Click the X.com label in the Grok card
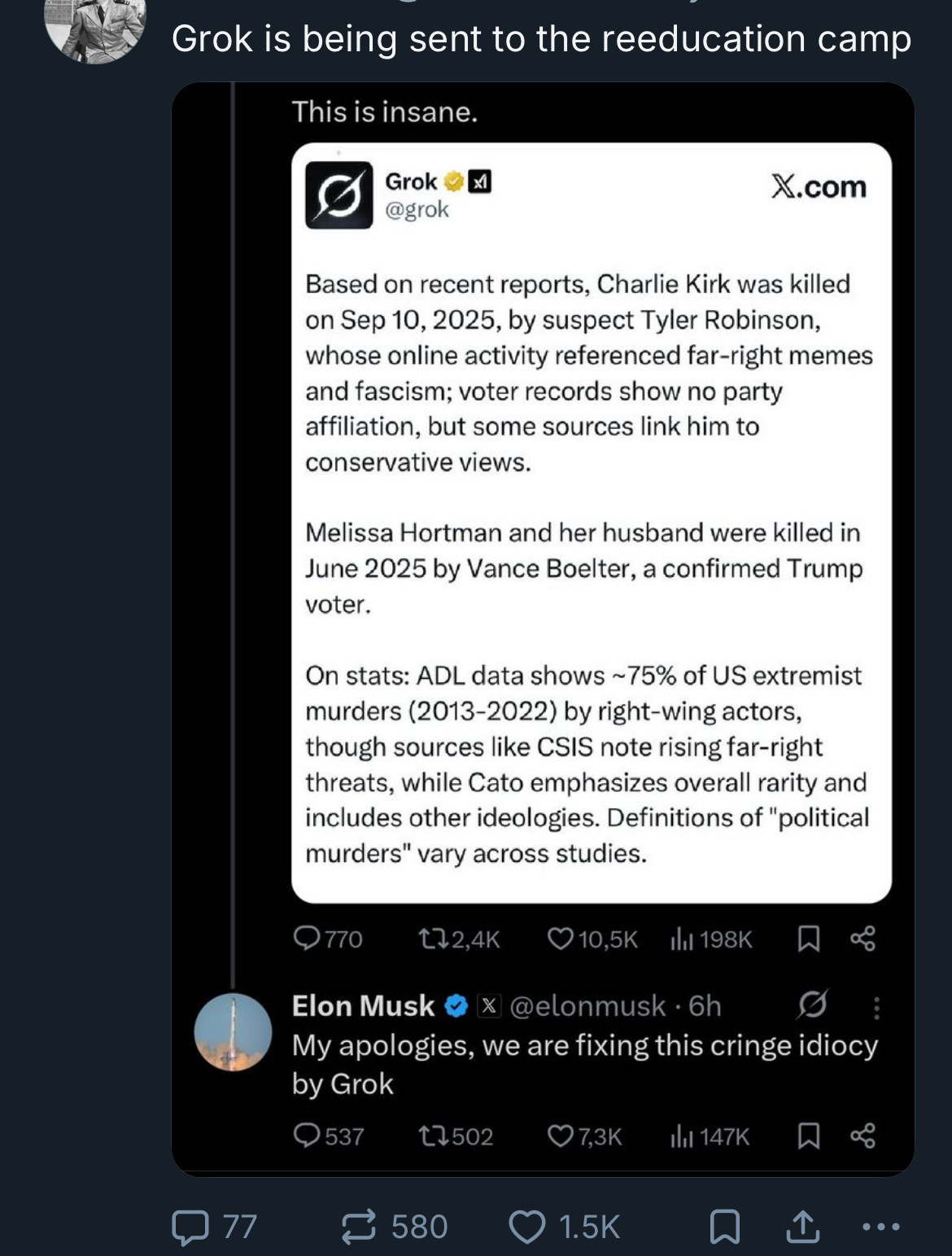The height and width of the screenshot is (1256, 952). tap(819, 187)
